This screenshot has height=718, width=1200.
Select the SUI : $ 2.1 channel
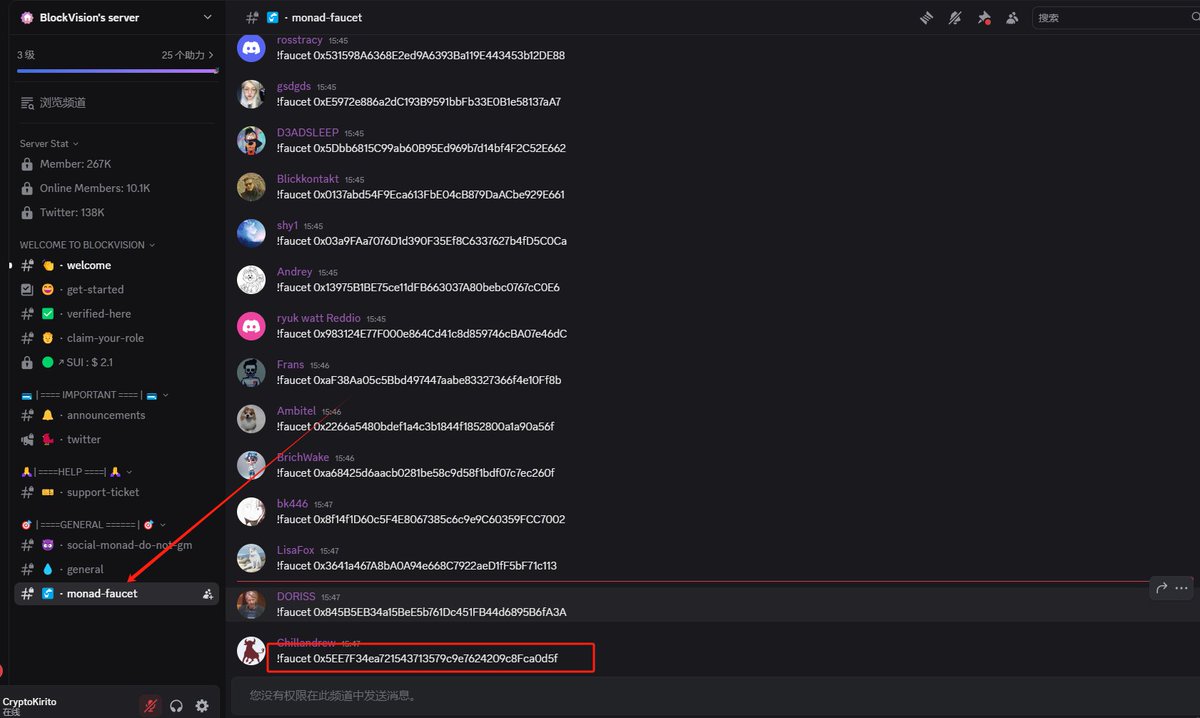[115, 362]
